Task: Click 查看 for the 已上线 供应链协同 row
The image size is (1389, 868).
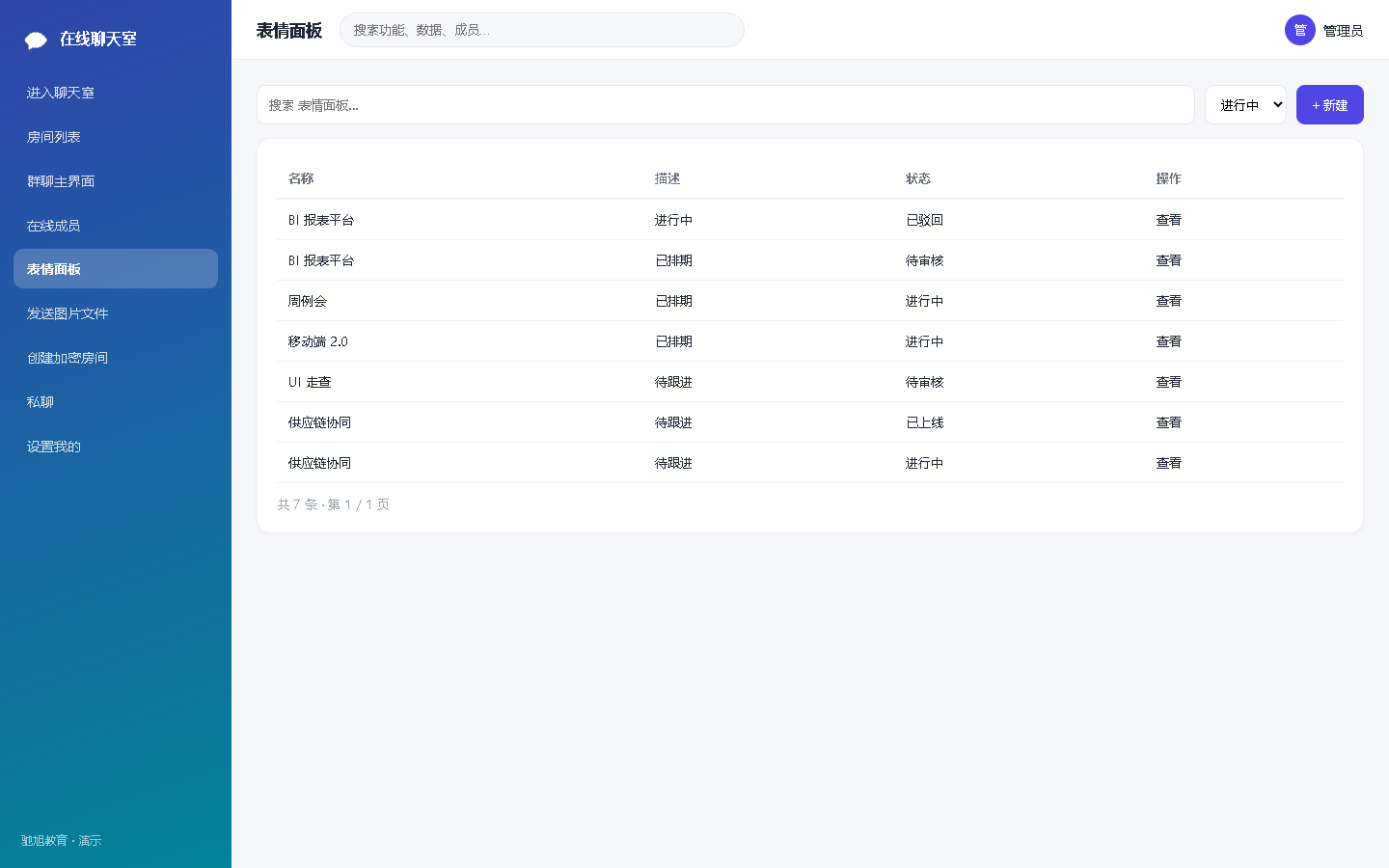Action: pos(1169,422)
